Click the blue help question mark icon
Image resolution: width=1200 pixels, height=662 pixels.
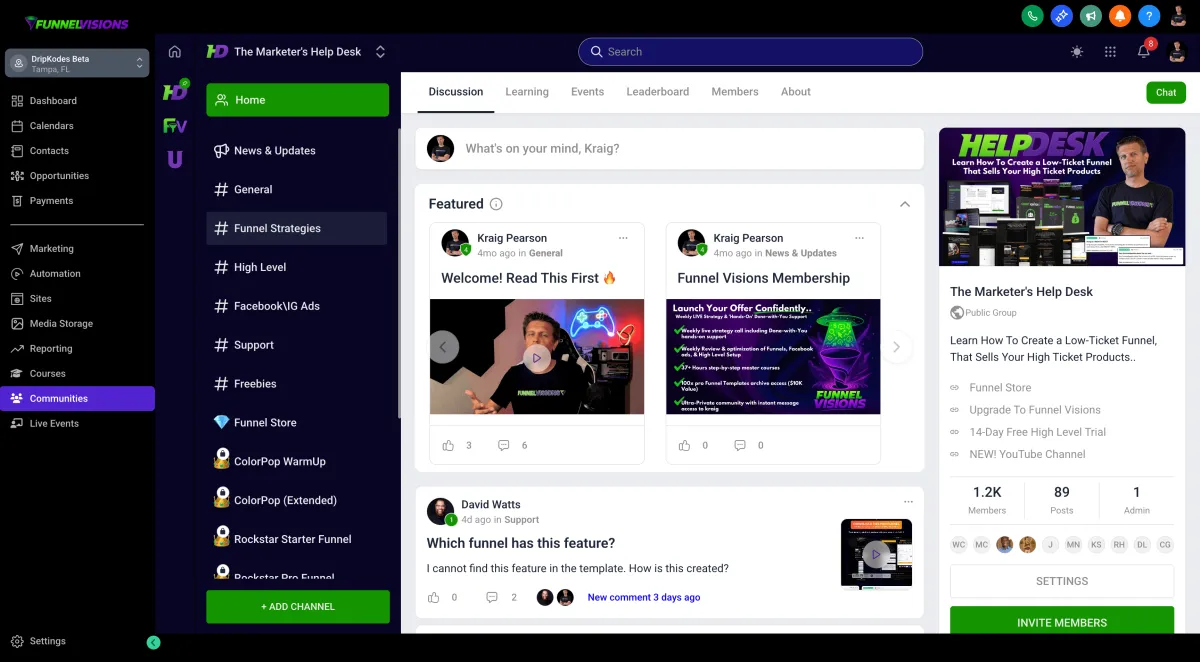[1150, 16]
